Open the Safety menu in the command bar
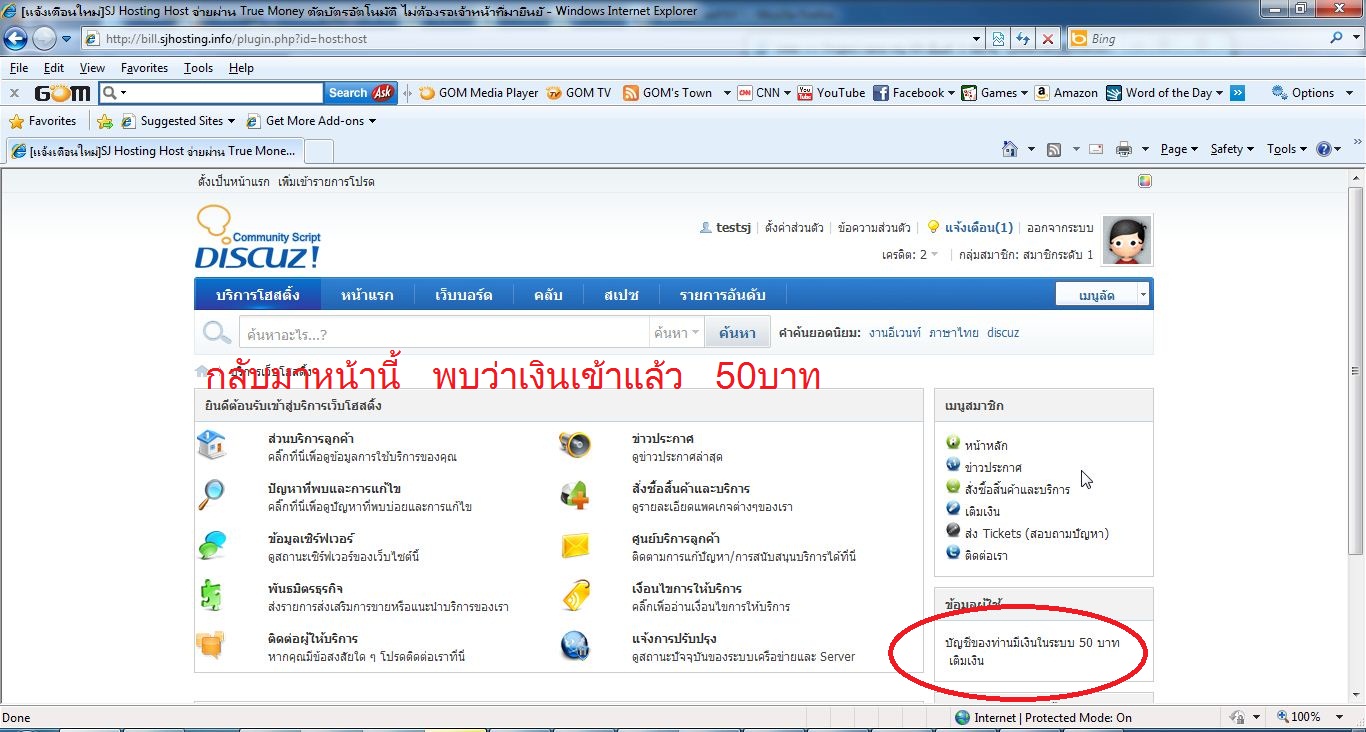 1232,149
